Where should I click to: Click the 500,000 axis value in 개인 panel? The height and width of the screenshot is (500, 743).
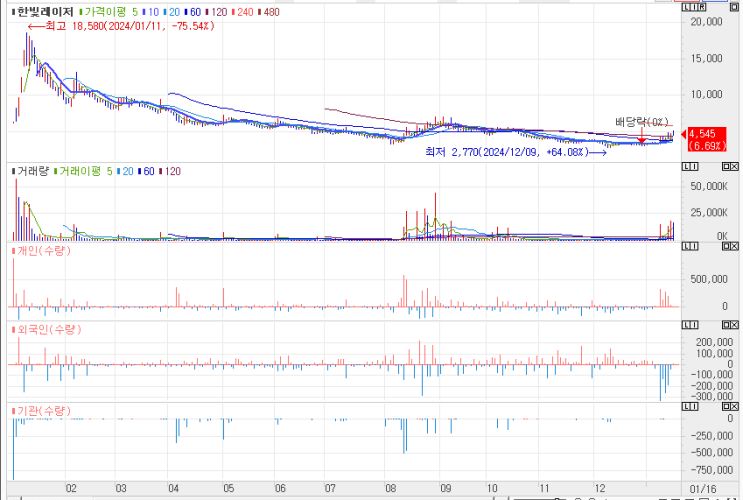(x=709, y=279)
